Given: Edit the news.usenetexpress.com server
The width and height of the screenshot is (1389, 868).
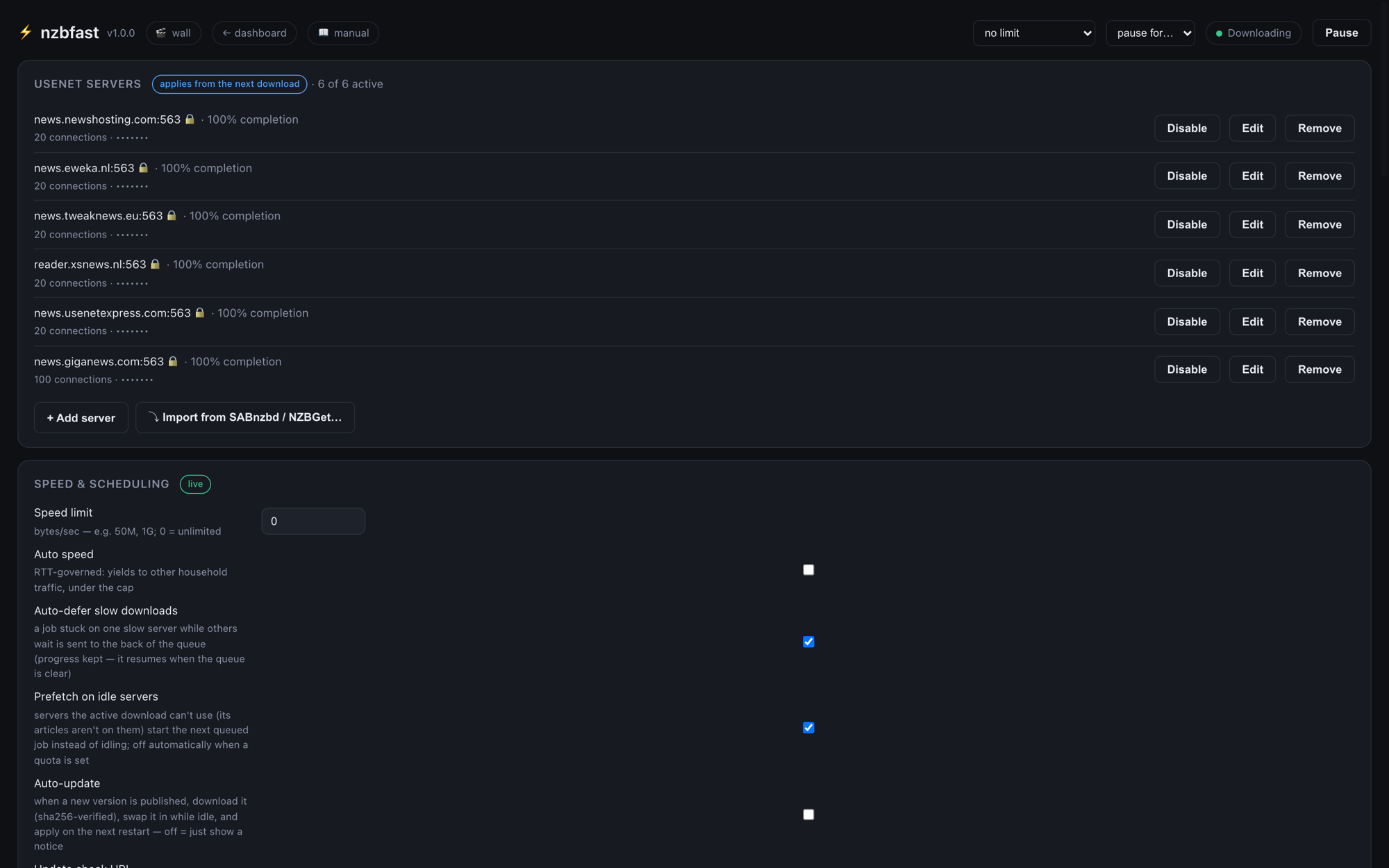Looking at the screenshot, I should 1252,322.
